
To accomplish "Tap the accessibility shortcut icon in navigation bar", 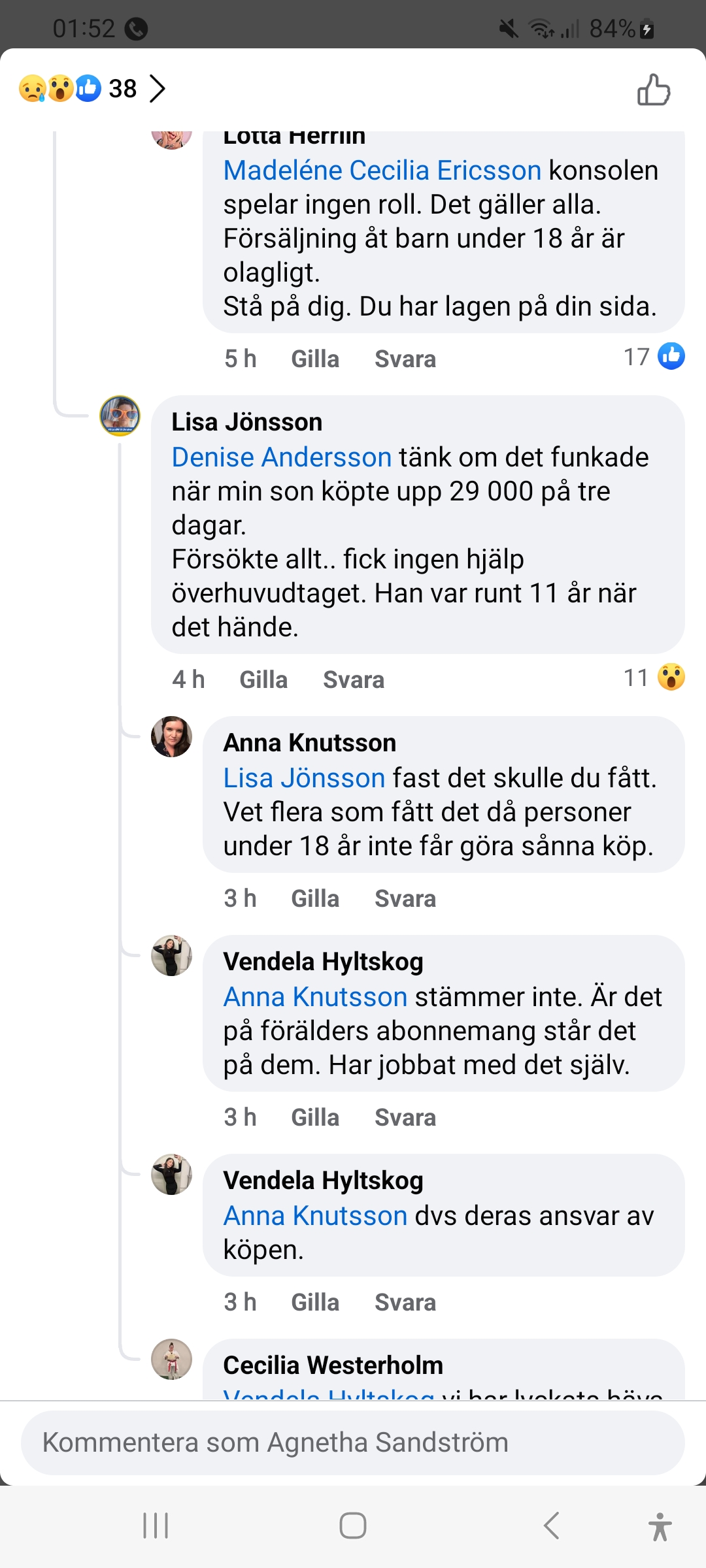I will pyautogui.click(x=660, y=1526).
